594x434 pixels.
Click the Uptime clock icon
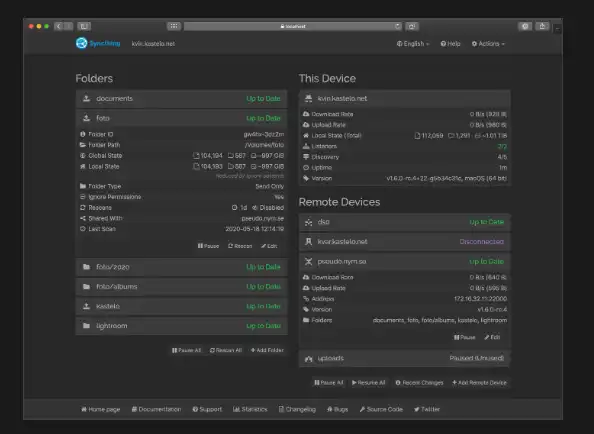tap(306, 167)
